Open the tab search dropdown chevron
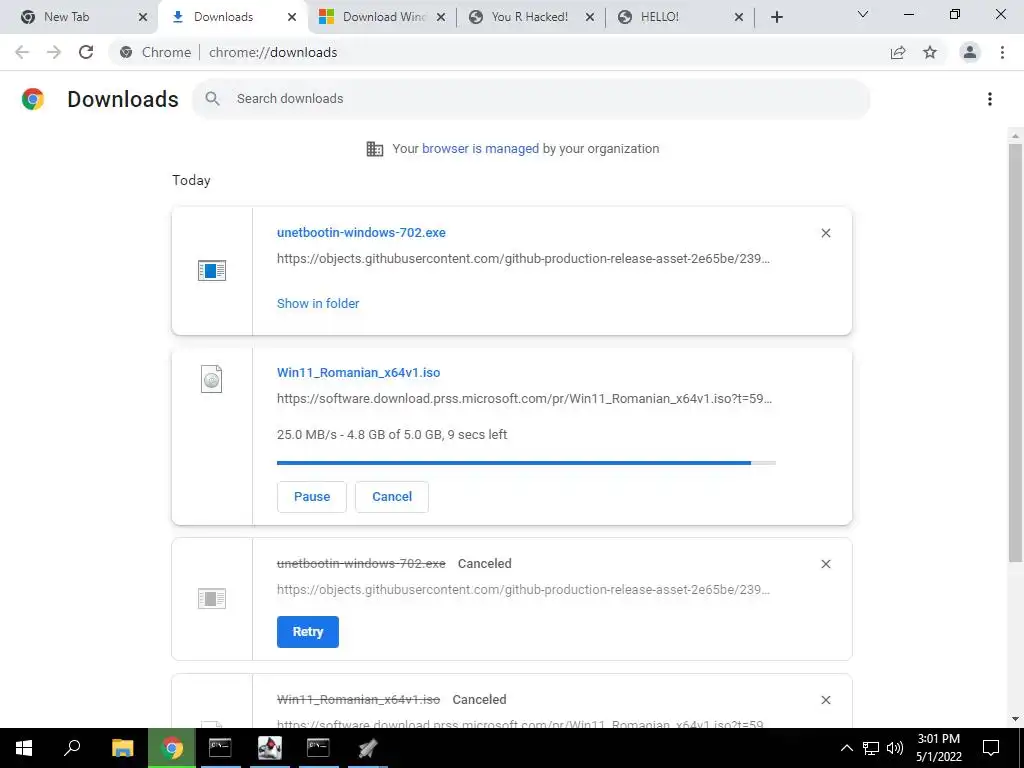The image size is (1024, 768). pos(863,14)
